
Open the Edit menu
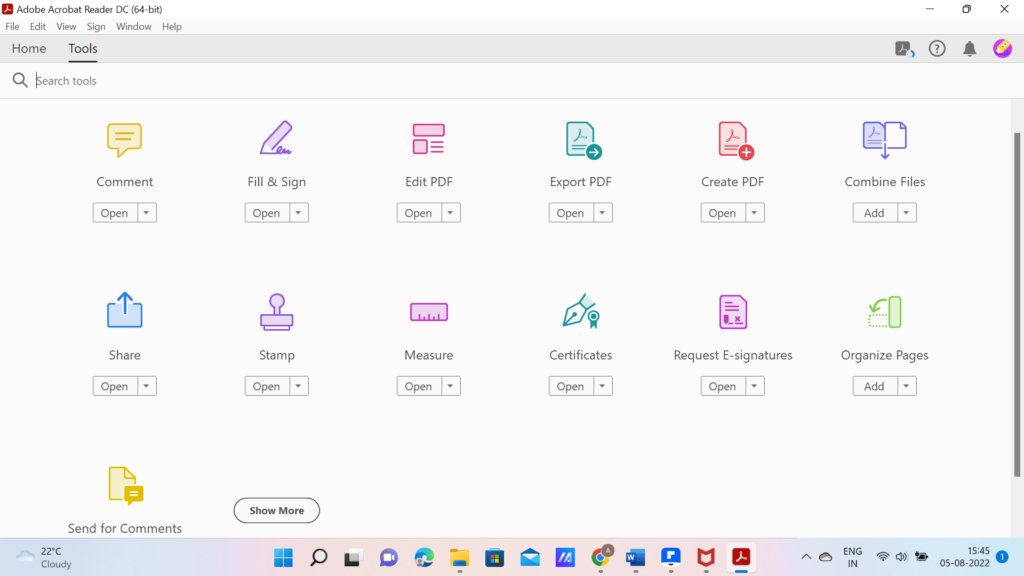tap(38, 27)
